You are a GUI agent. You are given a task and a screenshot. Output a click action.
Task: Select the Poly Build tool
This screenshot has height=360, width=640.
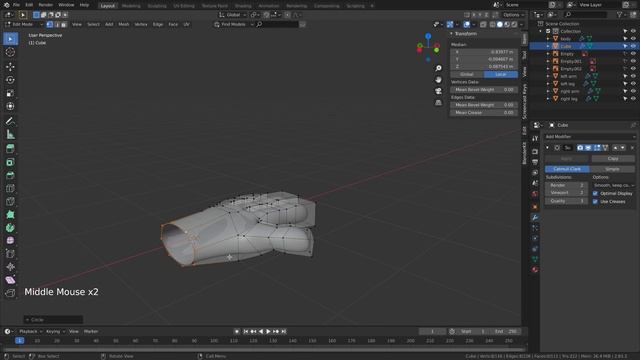[10, 214]
